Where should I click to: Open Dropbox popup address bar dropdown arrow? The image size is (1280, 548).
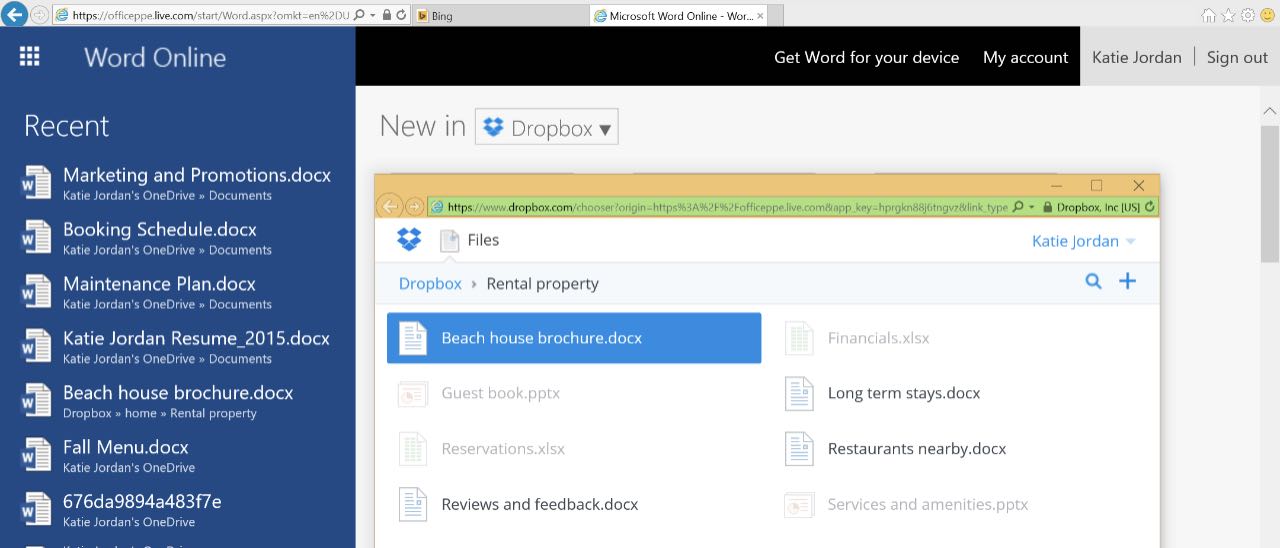click(x=1032, y=207)
